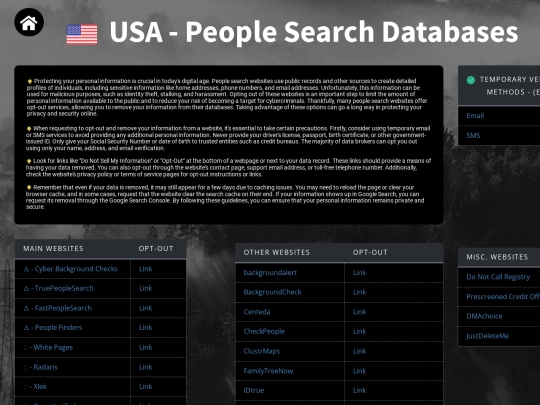Open the DMAchoice link
This screenshot has height=405, width=540.
coord(484,316)
